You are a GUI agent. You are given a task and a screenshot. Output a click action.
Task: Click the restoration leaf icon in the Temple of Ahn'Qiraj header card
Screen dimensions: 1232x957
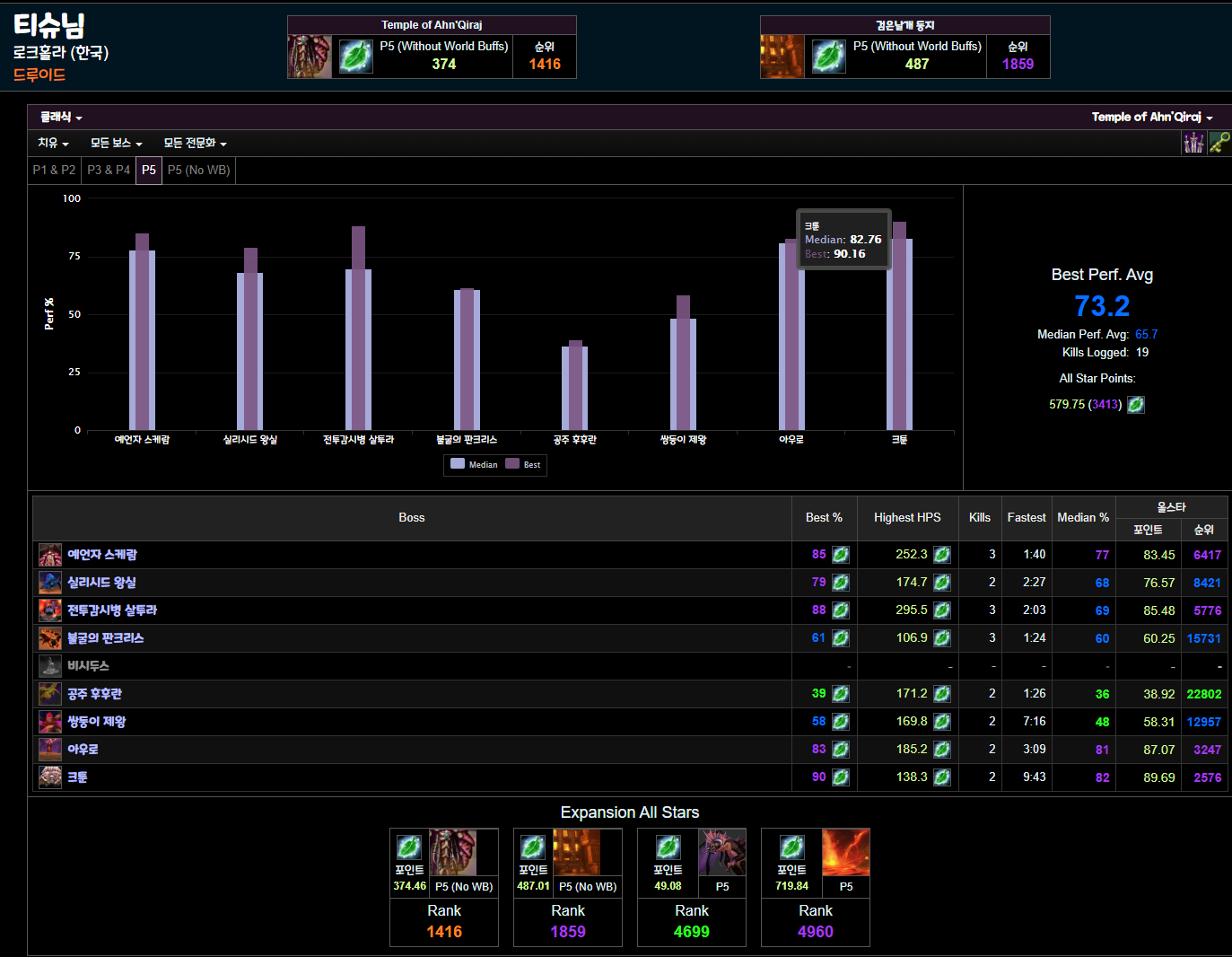(x=356, y=57)
